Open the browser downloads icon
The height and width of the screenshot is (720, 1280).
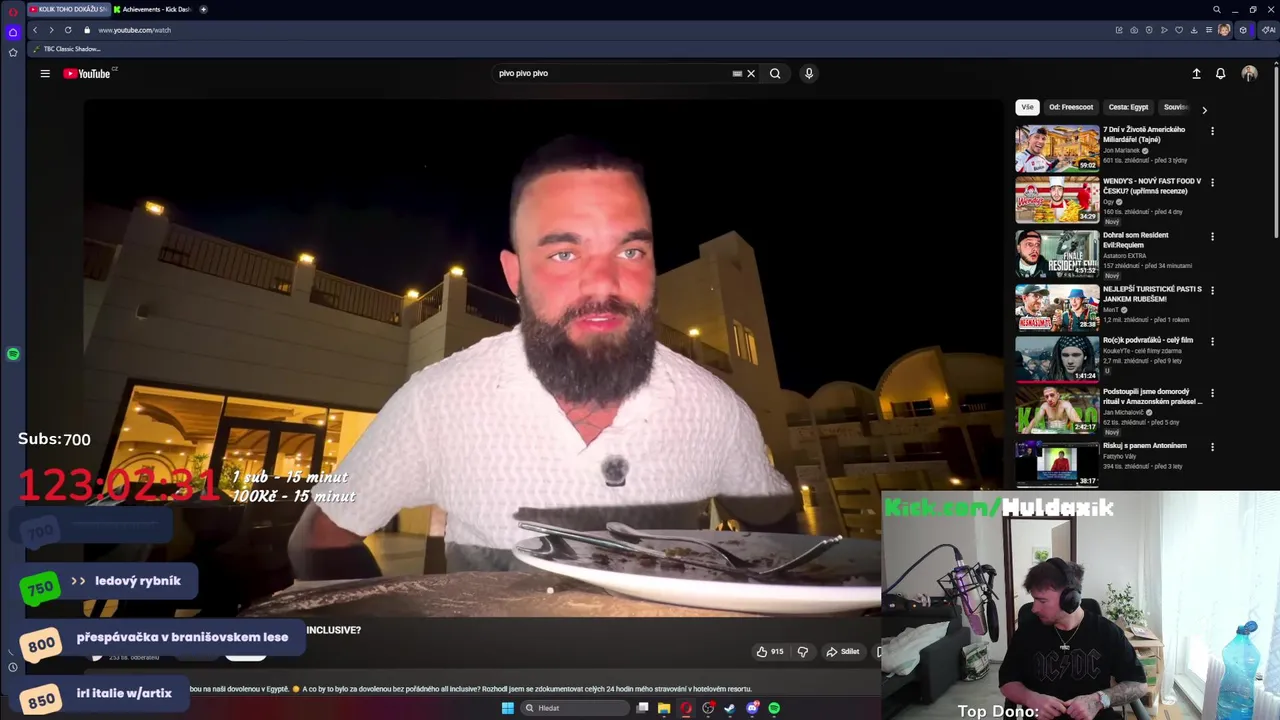[x=1194, y=30]
